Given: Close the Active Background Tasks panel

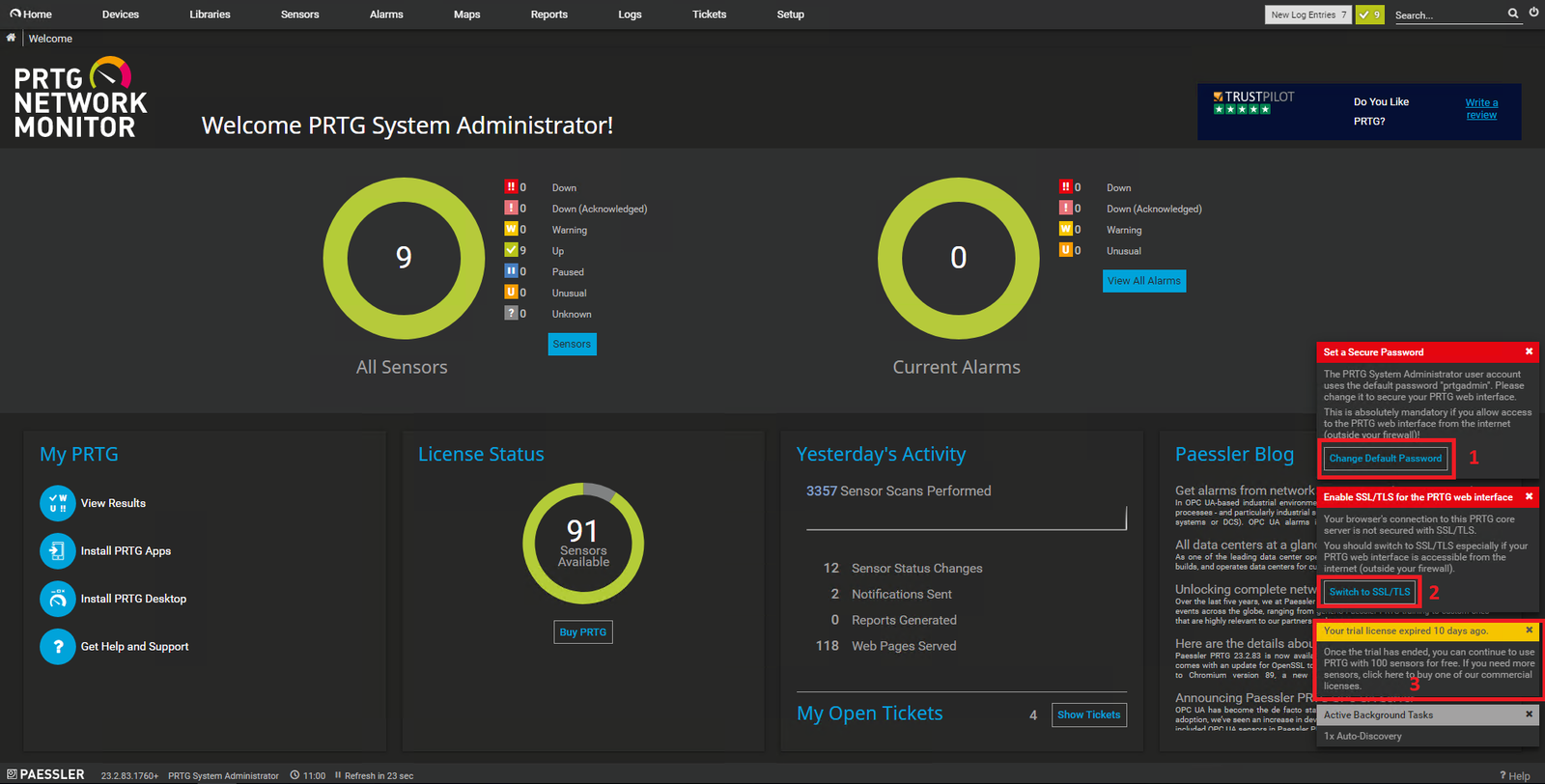Looking at the screenshot, I should (x=1529, y=714).
